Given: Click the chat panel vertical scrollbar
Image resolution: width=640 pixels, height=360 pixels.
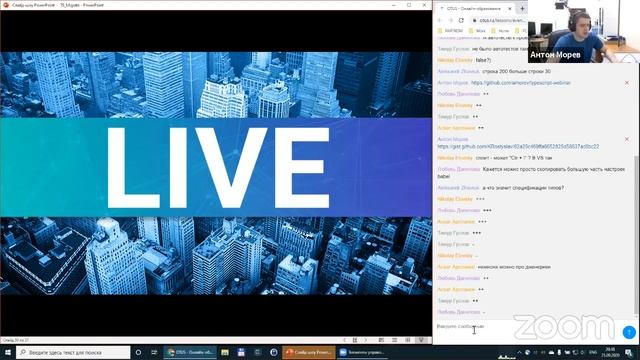Looking at the screenshot, I should click(x=637, y=235).
